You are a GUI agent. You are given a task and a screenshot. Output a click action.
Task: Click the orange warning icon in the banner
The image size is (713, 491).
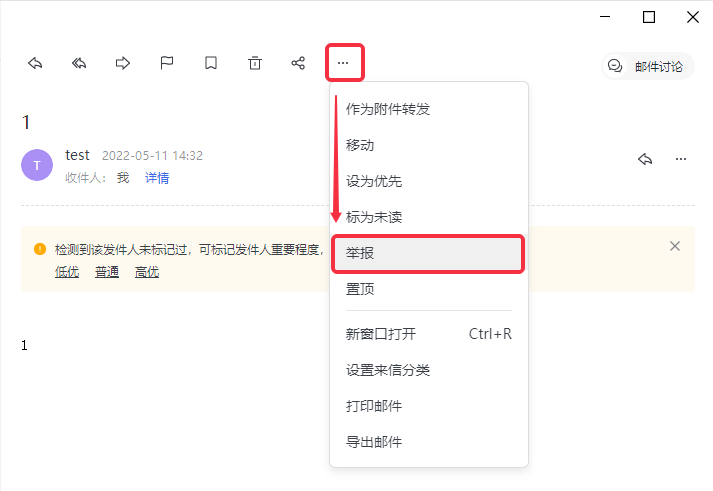[40, 249]
